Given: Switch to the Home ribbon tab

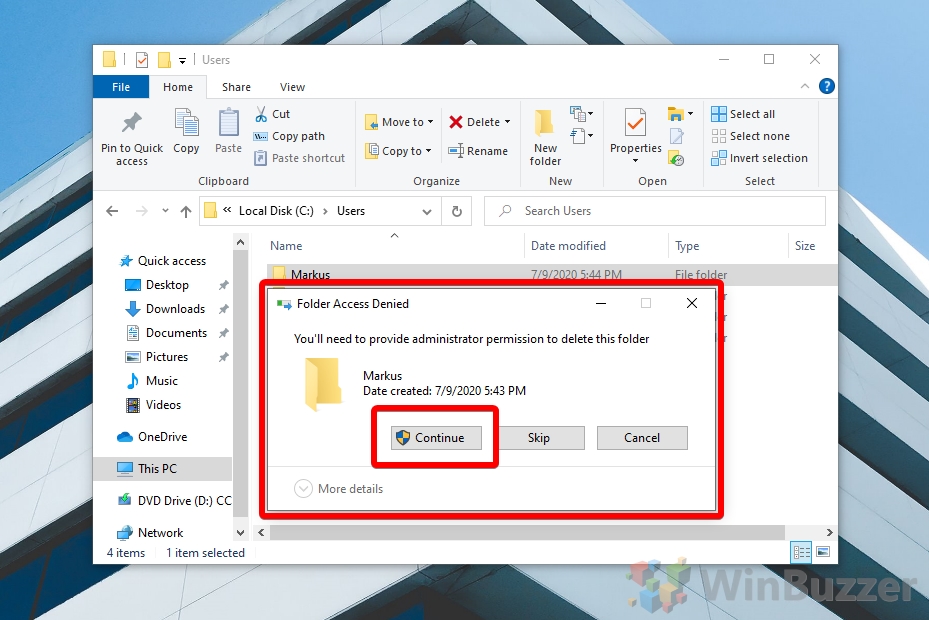Looking at the screenshot, I should coord(178,87).
